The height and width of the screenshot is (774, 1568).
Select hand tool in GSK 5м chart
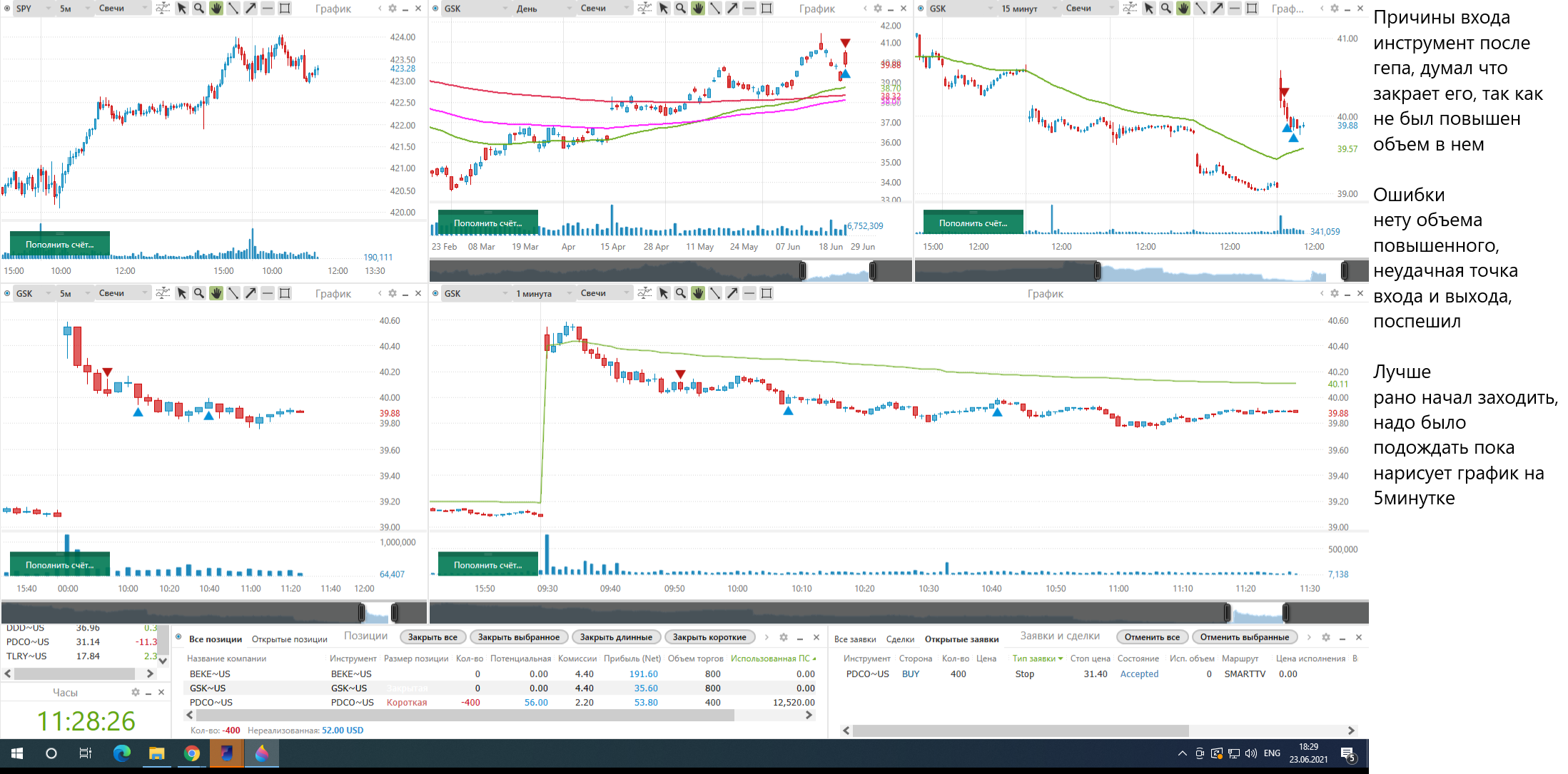[216, 293]
